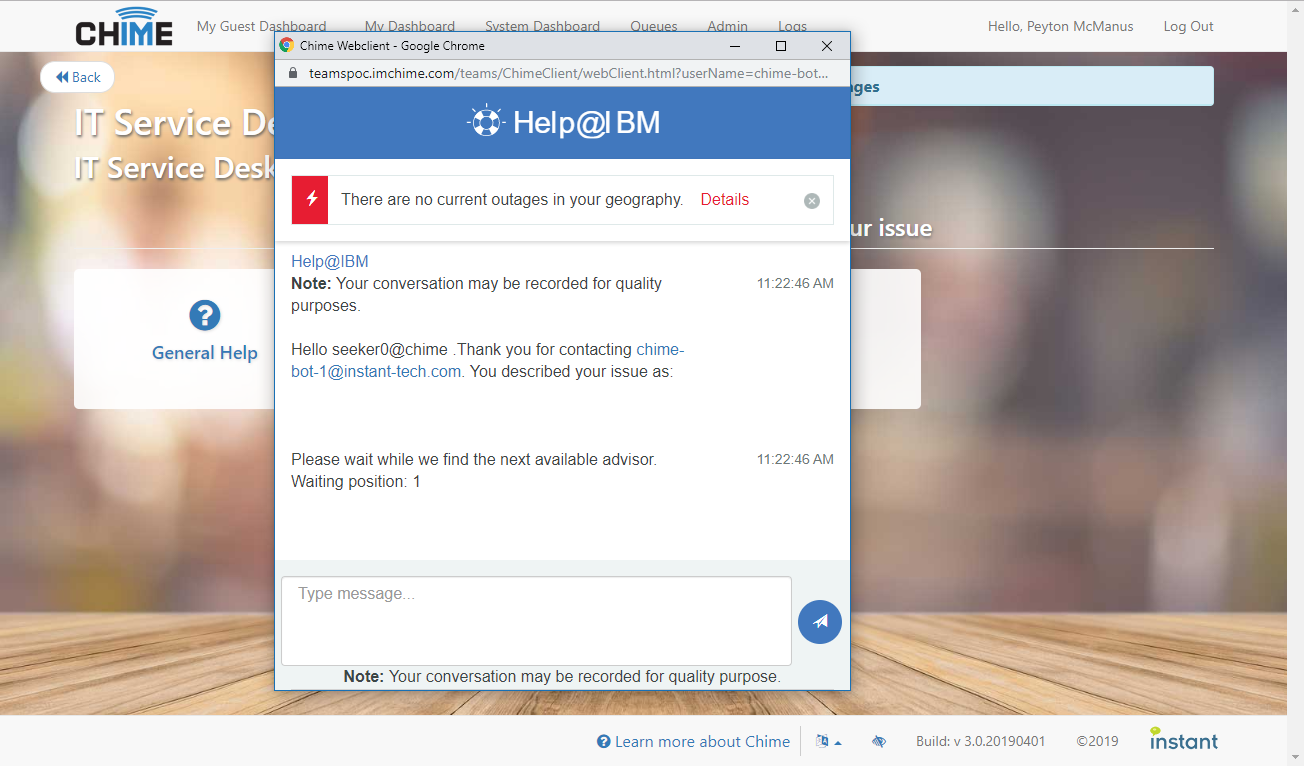Click the Chrome icon in popup title bar

pos(286,45)
